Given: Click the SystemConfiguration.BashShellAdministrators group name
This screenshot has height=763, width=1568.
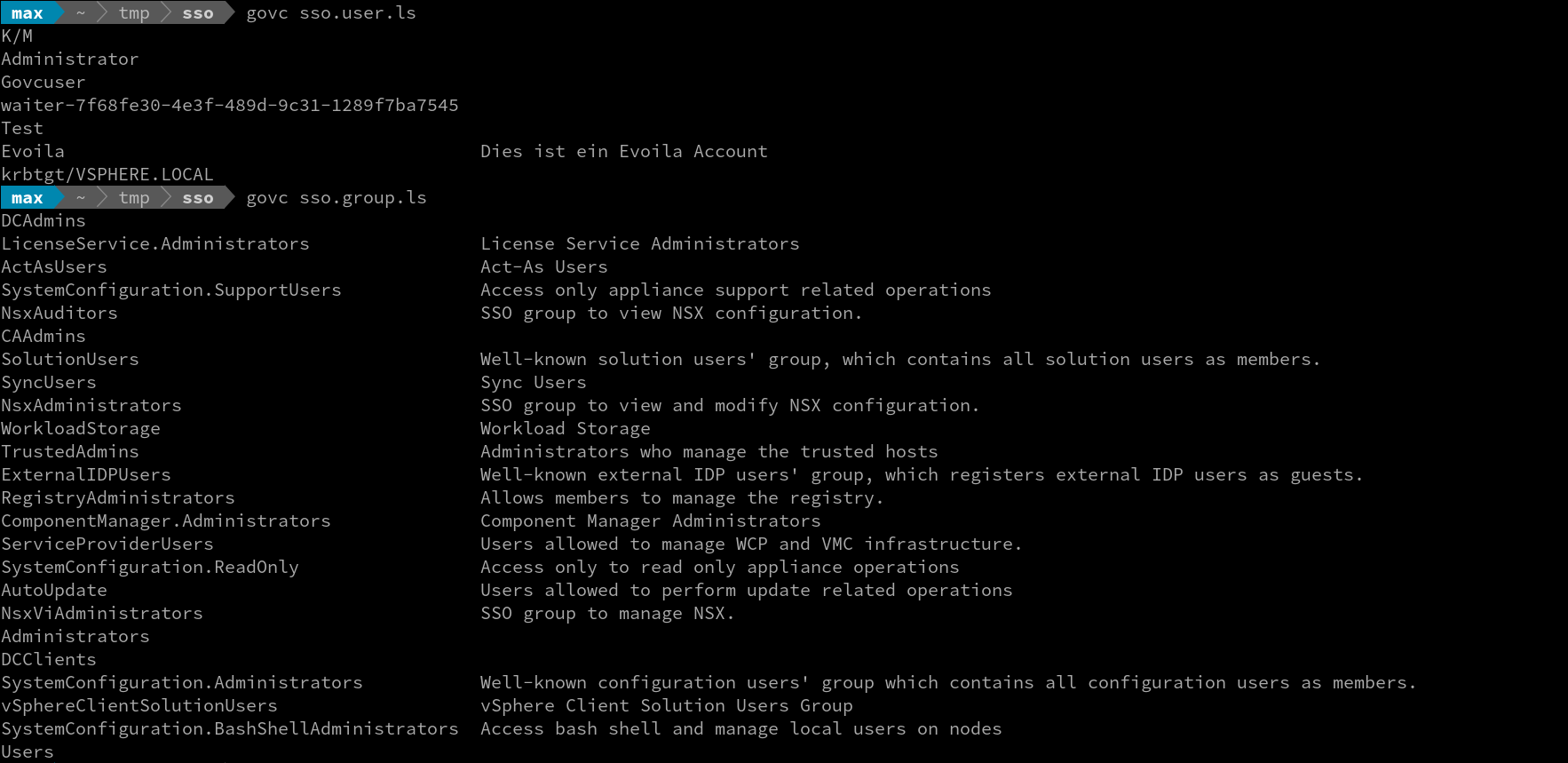Looking at the screenshot, I should 230,729.
